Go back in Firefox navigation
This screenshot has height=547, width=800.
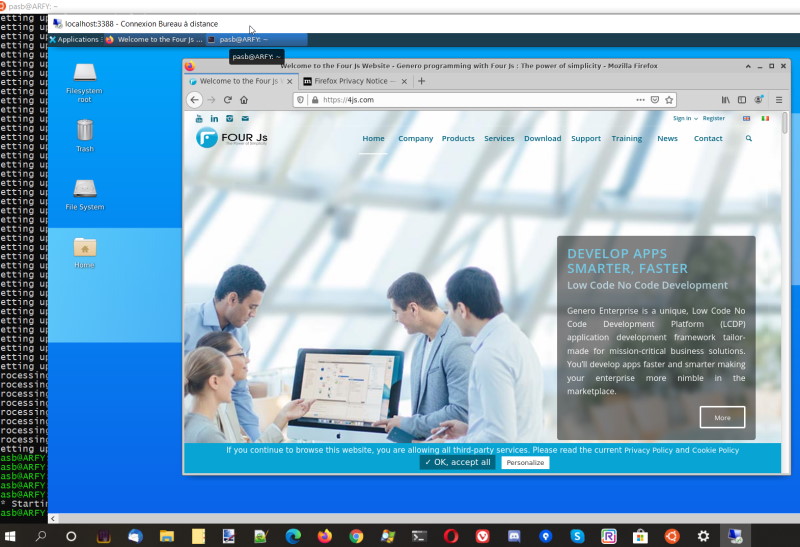click(194, 100)
